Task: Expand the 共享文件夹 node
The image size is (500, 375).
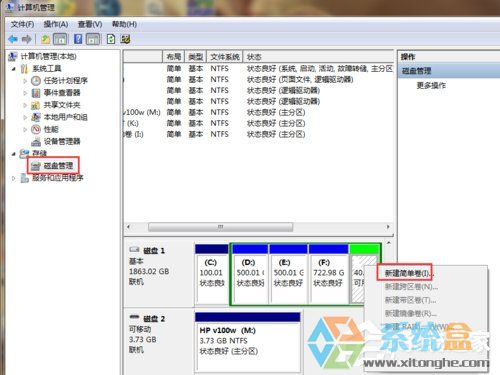Action: coord(25,105)
